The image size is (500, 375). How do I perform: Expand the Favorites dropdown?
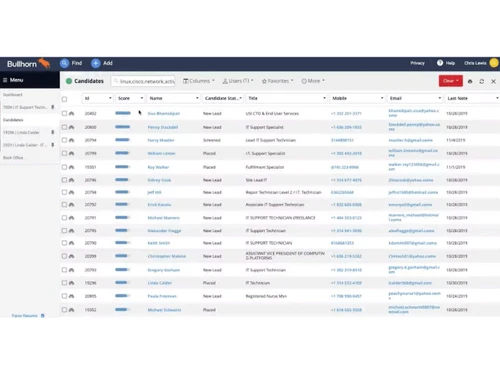[x=278, y=81]
